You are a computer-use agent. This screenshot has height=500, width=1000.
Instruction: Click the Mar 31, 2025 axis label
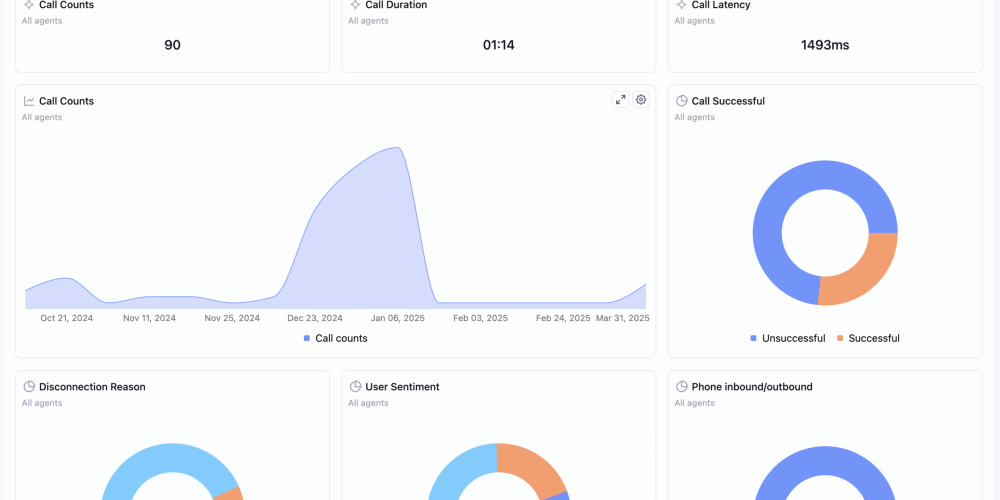pyautogui.click(x=622, y=318)
